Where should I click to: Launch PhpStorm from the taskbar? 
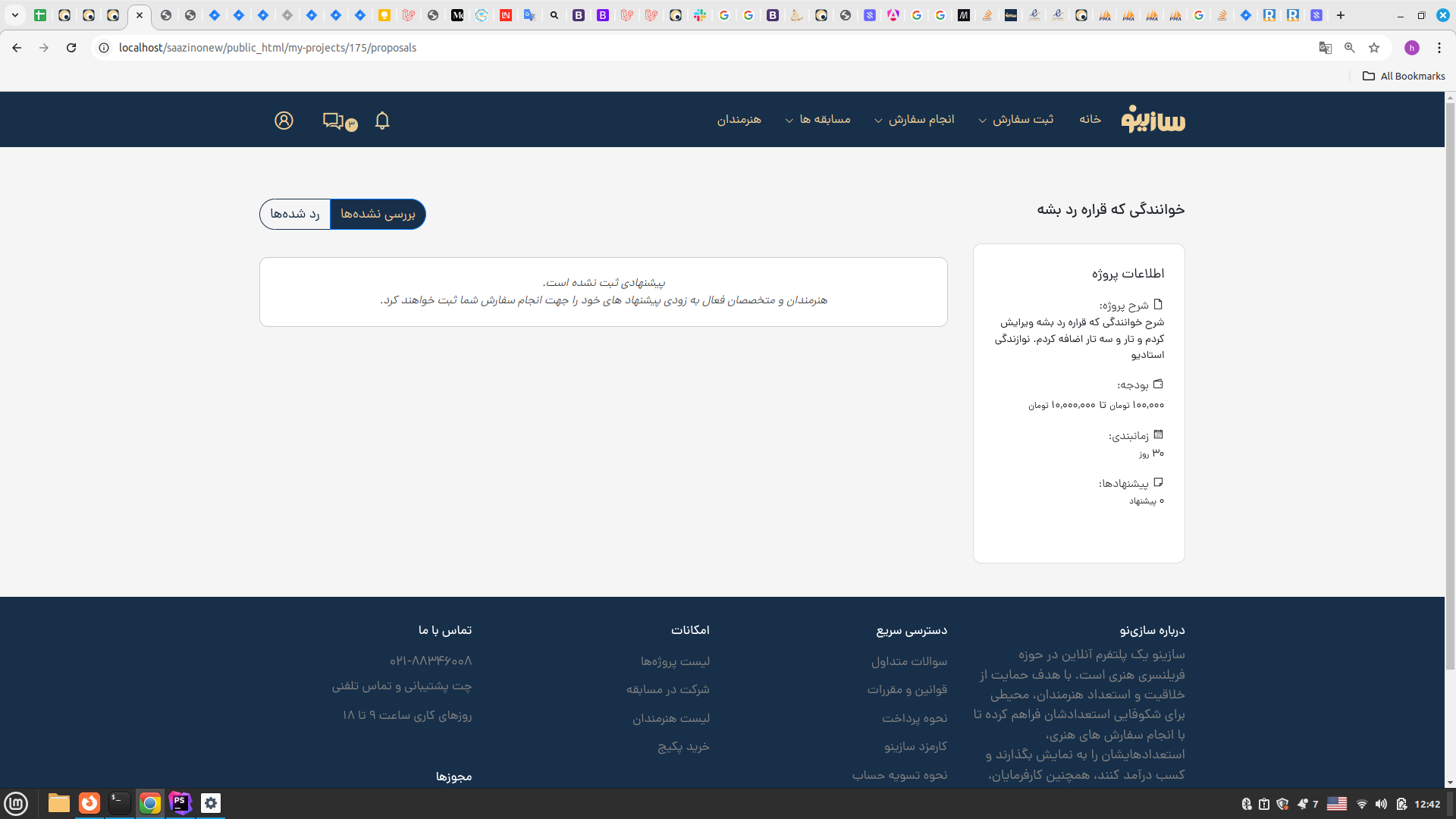(180, 803)
